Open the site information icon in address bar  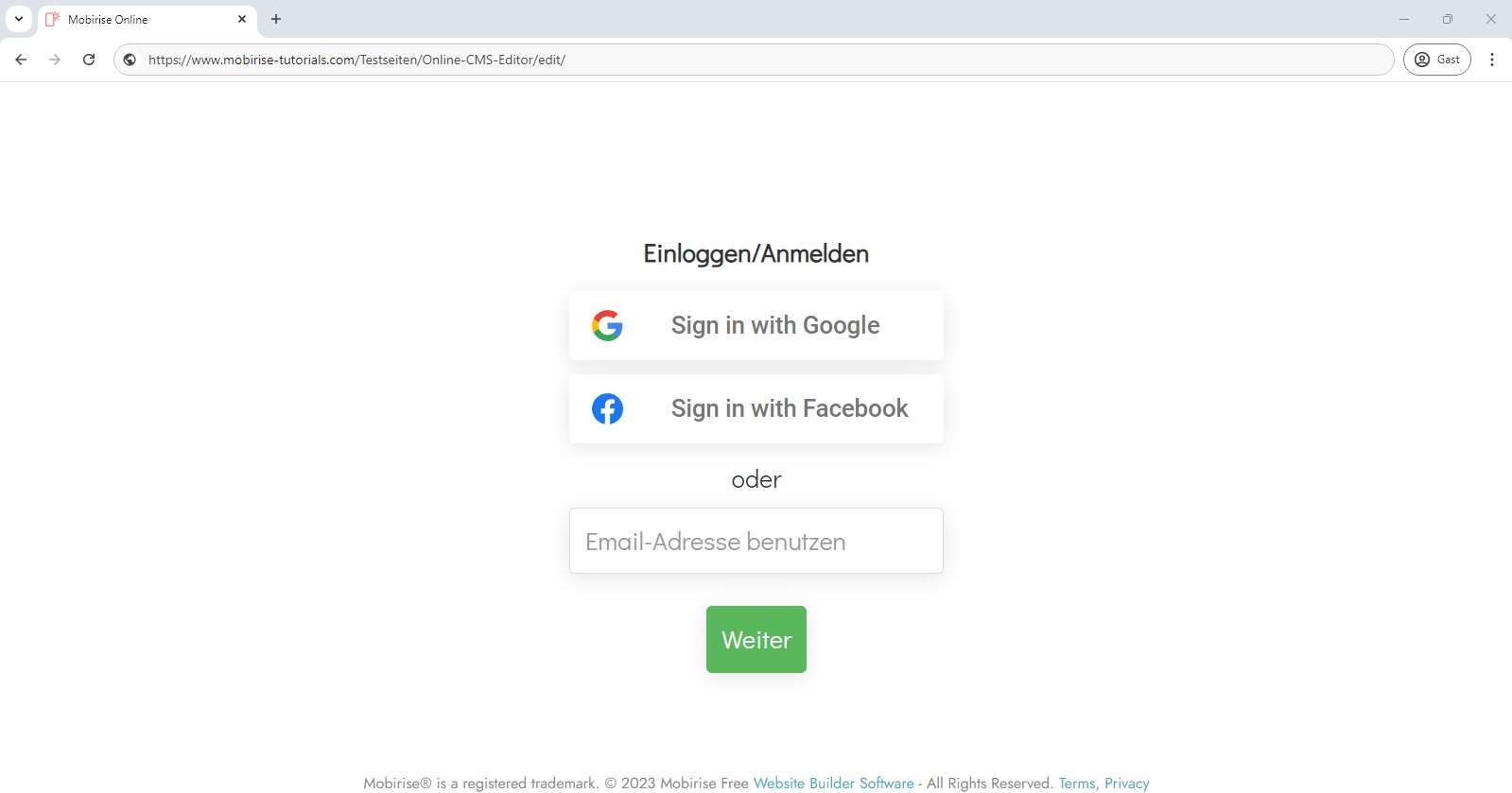point(130,60)
